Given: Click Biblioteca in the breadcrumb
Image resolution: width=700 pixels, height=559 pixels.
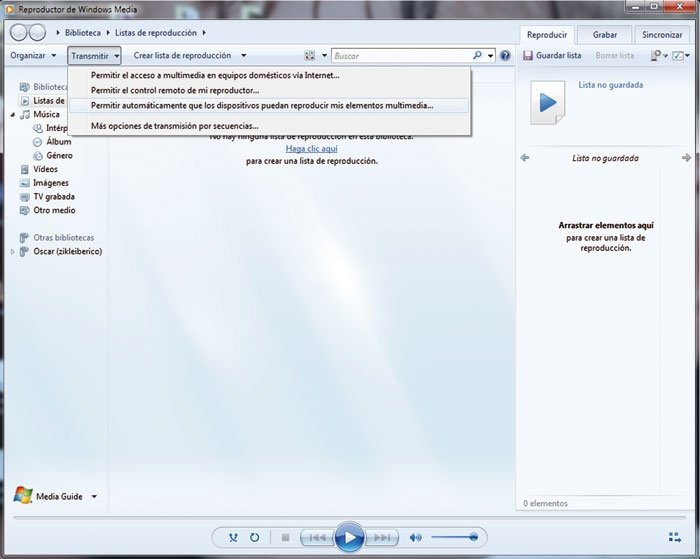Looking at the screenshot, I should (x=83, y=33).
